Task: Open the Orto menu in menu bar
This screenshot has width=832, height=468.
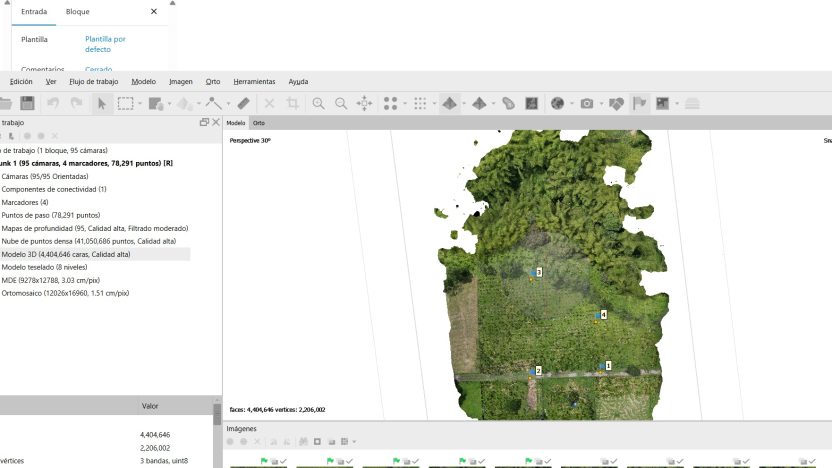Action: (x=213, y=82)
